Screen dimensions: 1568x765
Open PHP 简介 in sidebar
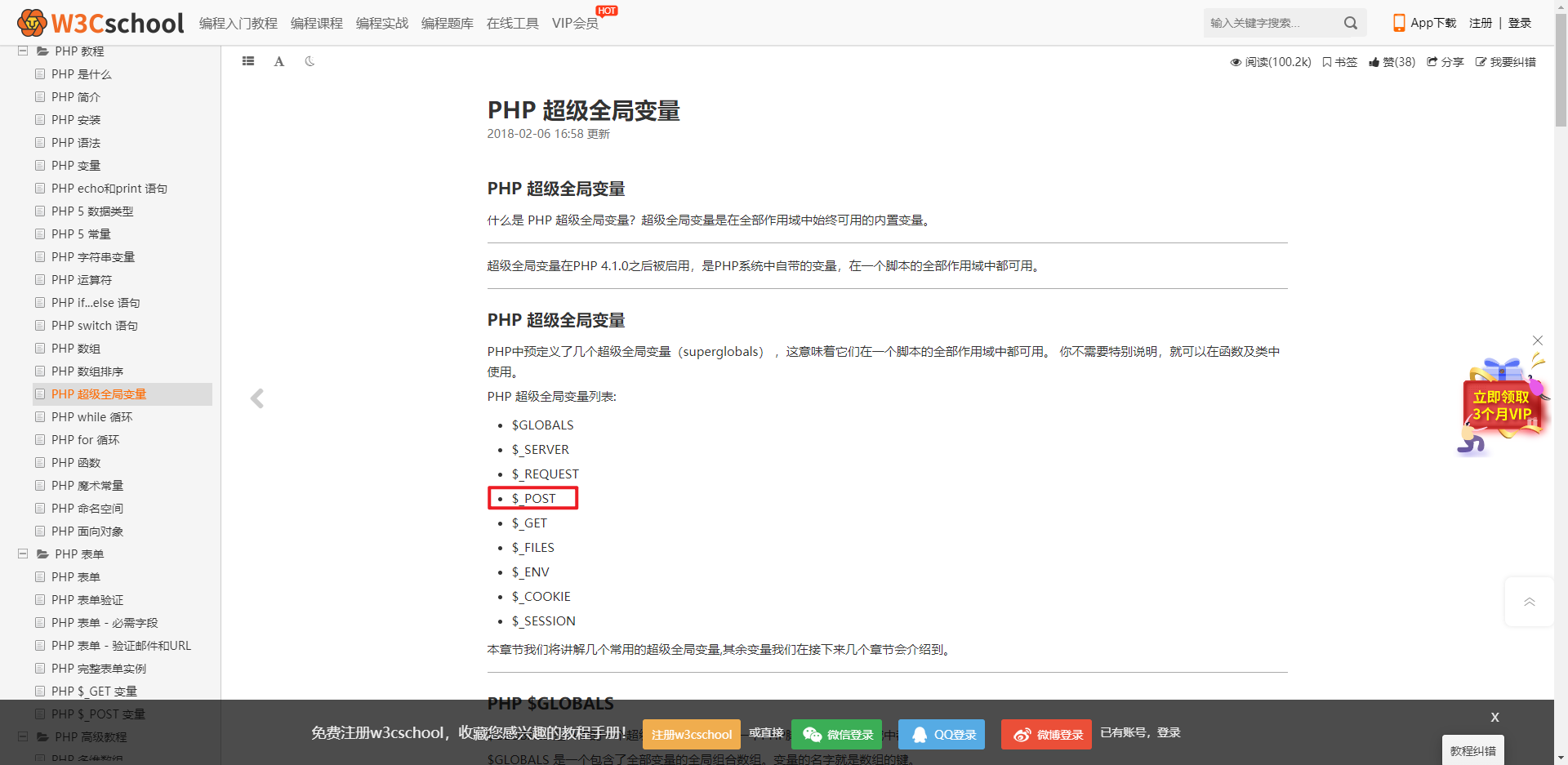(x=76, y=97)
